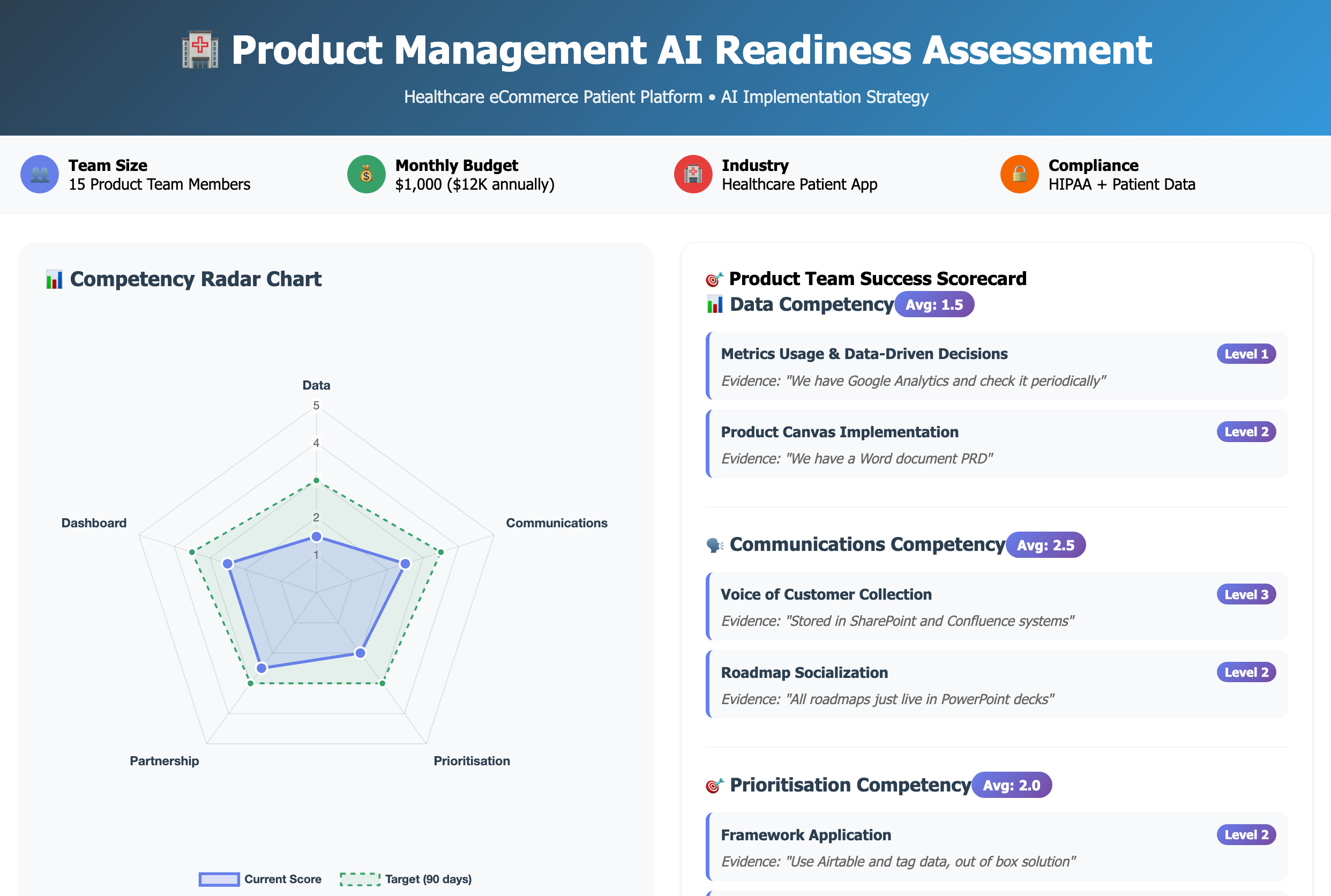1331x896 pixels.
Task: Click the Avg: 1.5 data competency badge
Action: point(934,304)
